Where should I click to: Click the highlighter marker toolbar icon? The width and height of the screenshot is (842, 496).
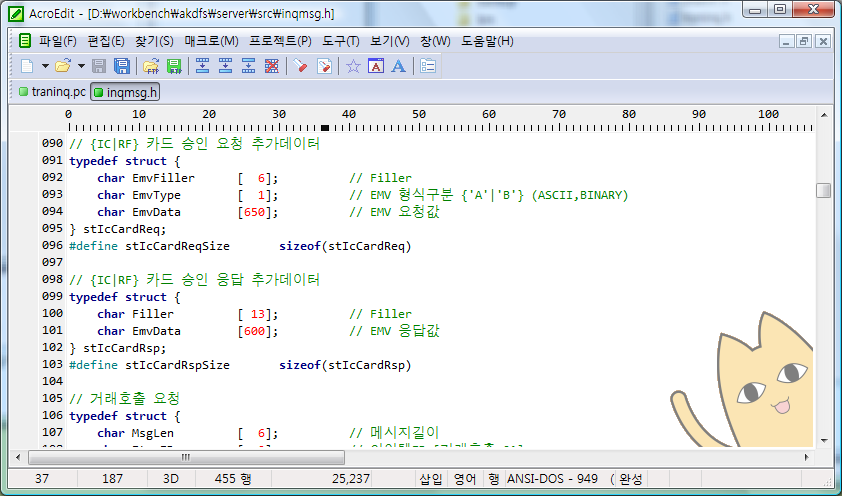(x=300, y=66)
